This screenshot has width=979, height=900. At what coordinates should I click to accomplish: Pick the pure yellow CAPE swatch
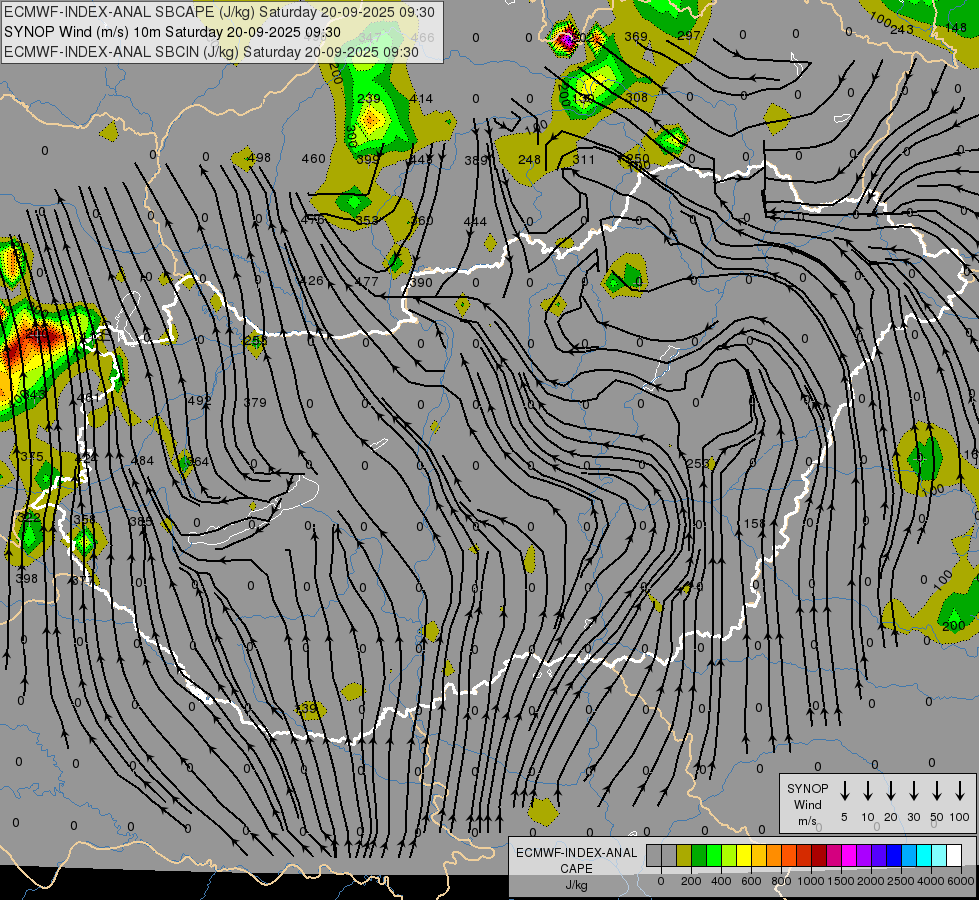pos(744,855)
